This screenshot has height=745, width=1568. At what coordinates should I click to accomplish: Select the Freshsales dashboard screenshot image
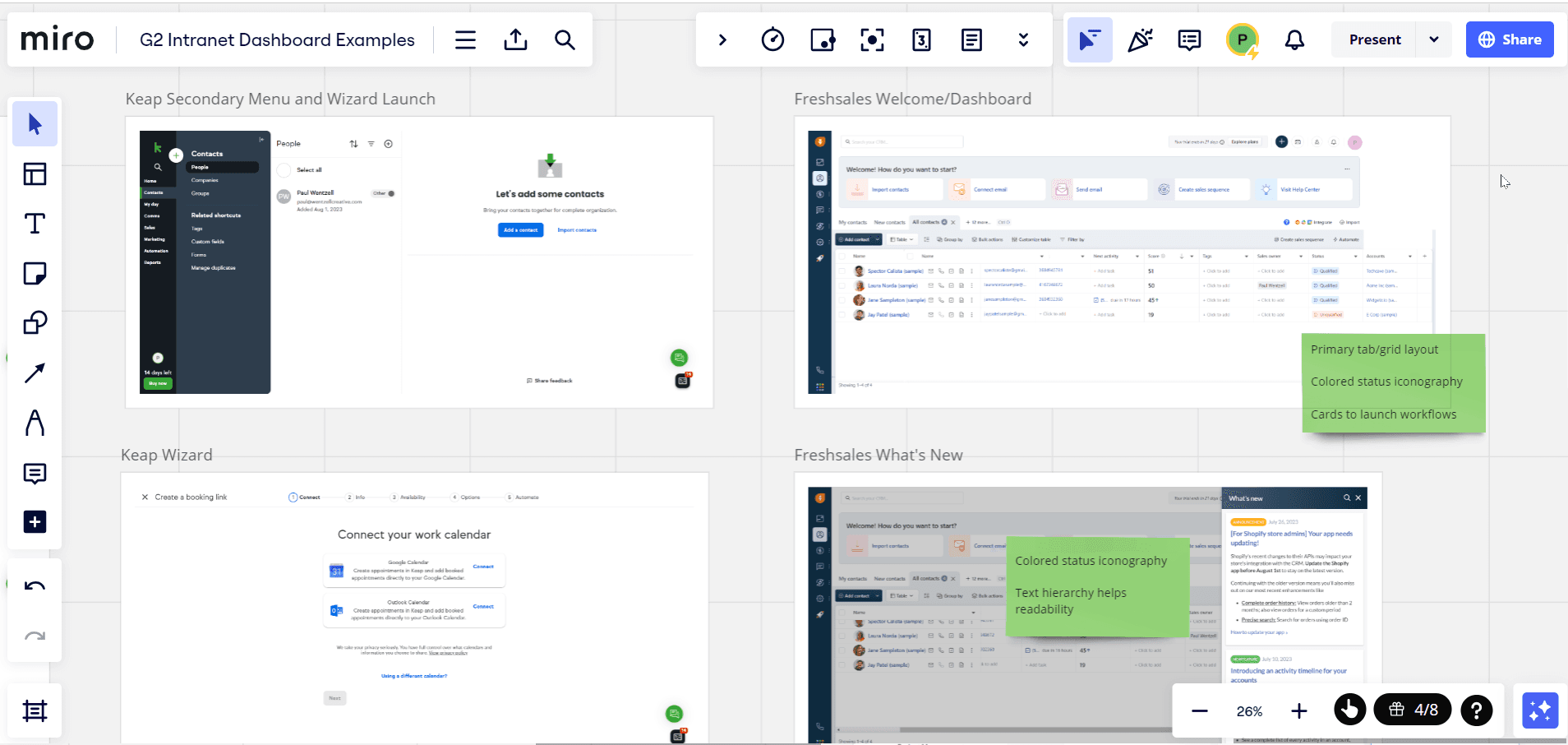click(1122, 261)
